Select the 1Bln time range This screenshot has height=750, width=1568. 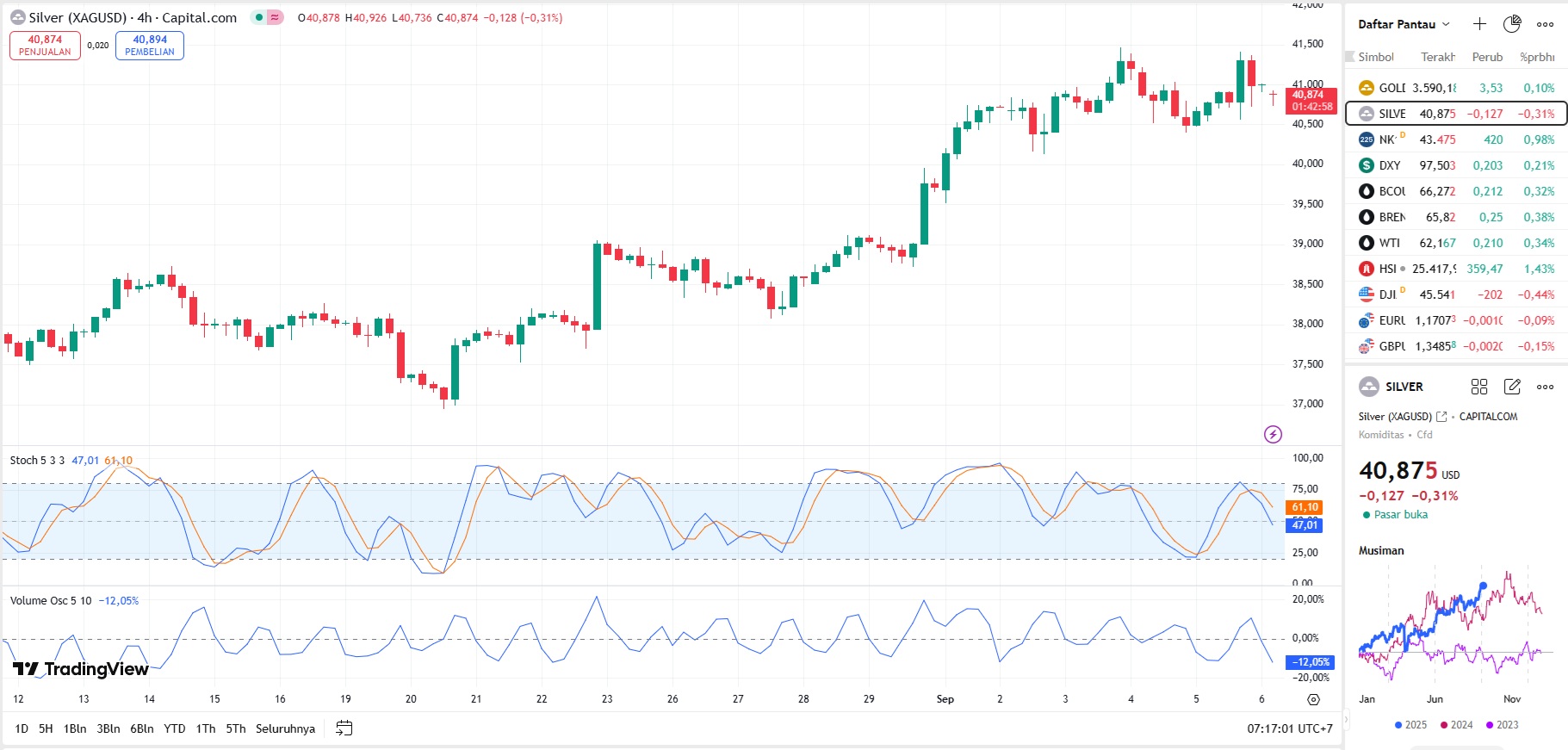point(75,728)
